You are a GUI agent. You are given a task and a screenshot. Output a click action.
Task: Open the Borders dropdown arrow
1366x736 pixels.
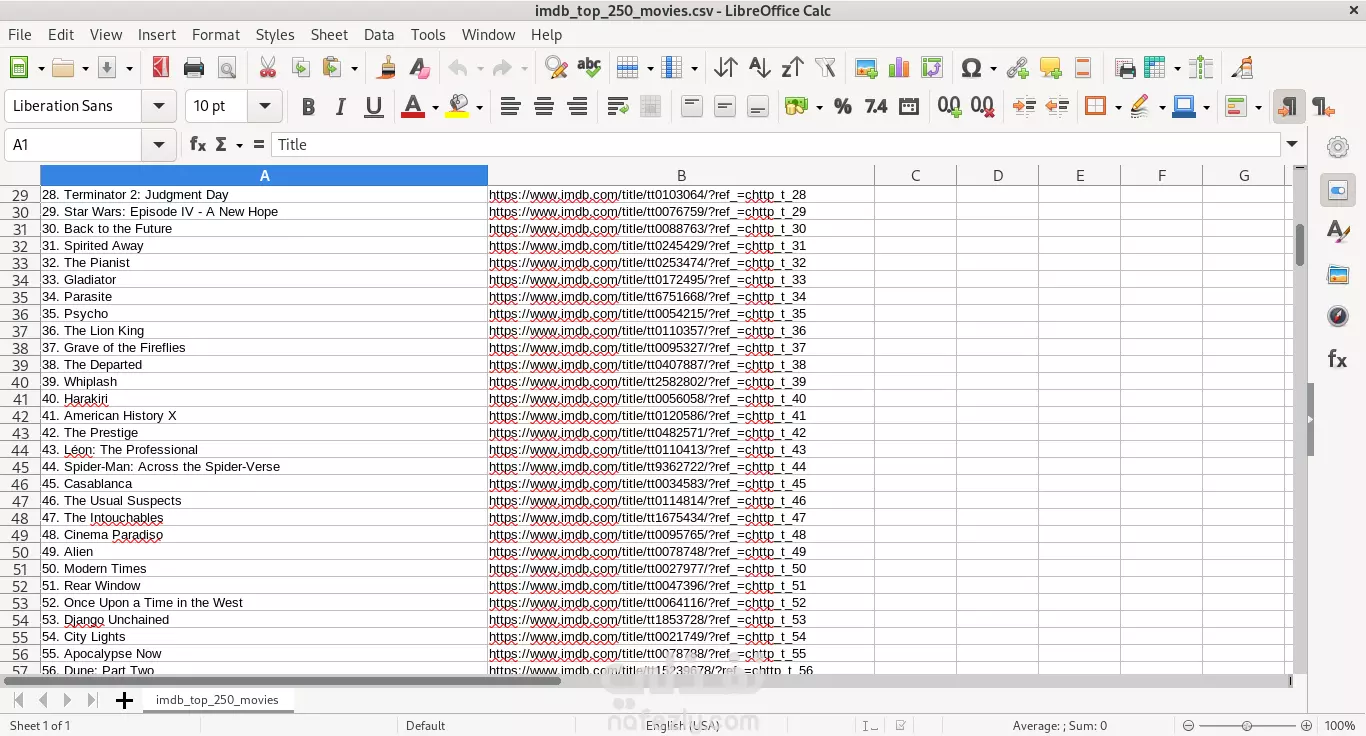1117,107
